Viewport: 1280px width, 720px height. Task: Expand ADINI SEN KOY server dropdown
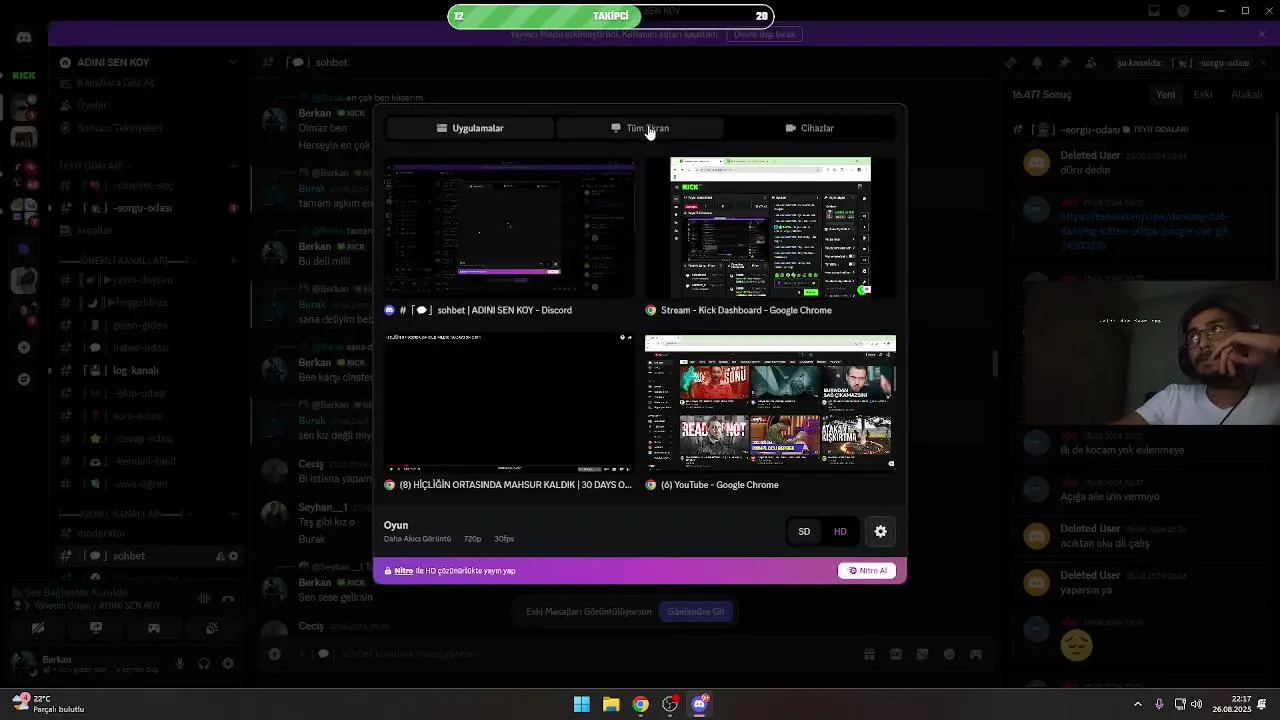tap(233, 62)
